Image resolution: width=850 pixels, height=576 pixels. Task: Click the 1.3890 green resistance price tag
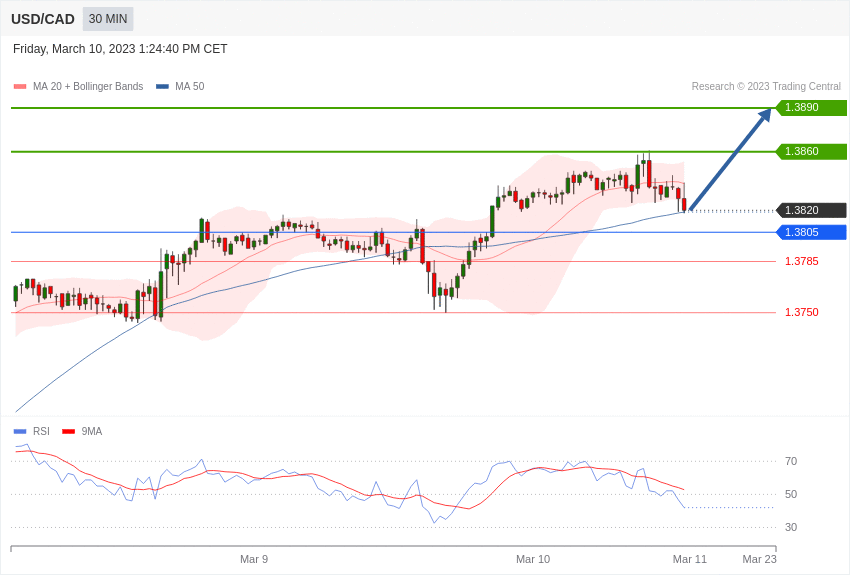pos(811,107)
